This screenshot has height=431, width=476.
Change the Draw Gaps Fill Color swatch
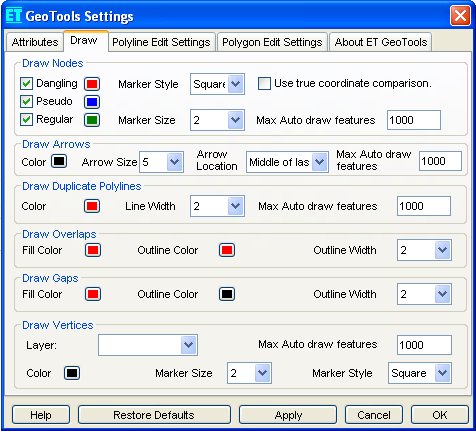[x=93, y=294]
